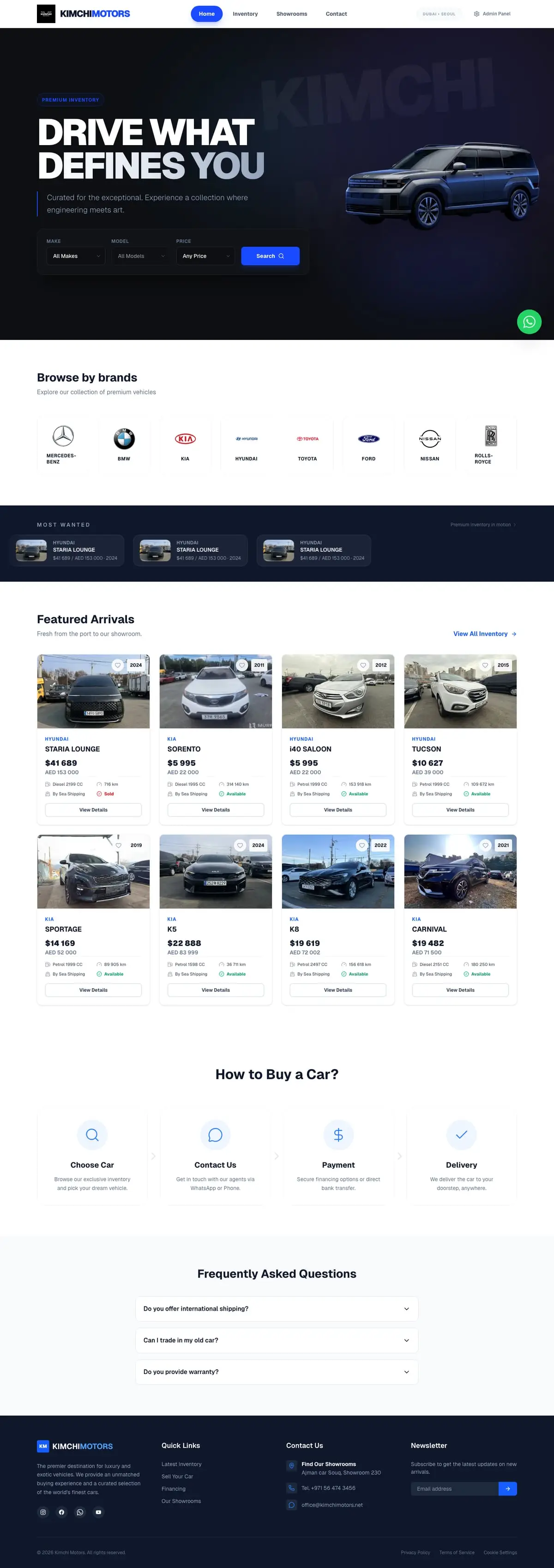View details of the Kia K8
This screenshot has height=1568, width=554.
[x=338, y=991]
